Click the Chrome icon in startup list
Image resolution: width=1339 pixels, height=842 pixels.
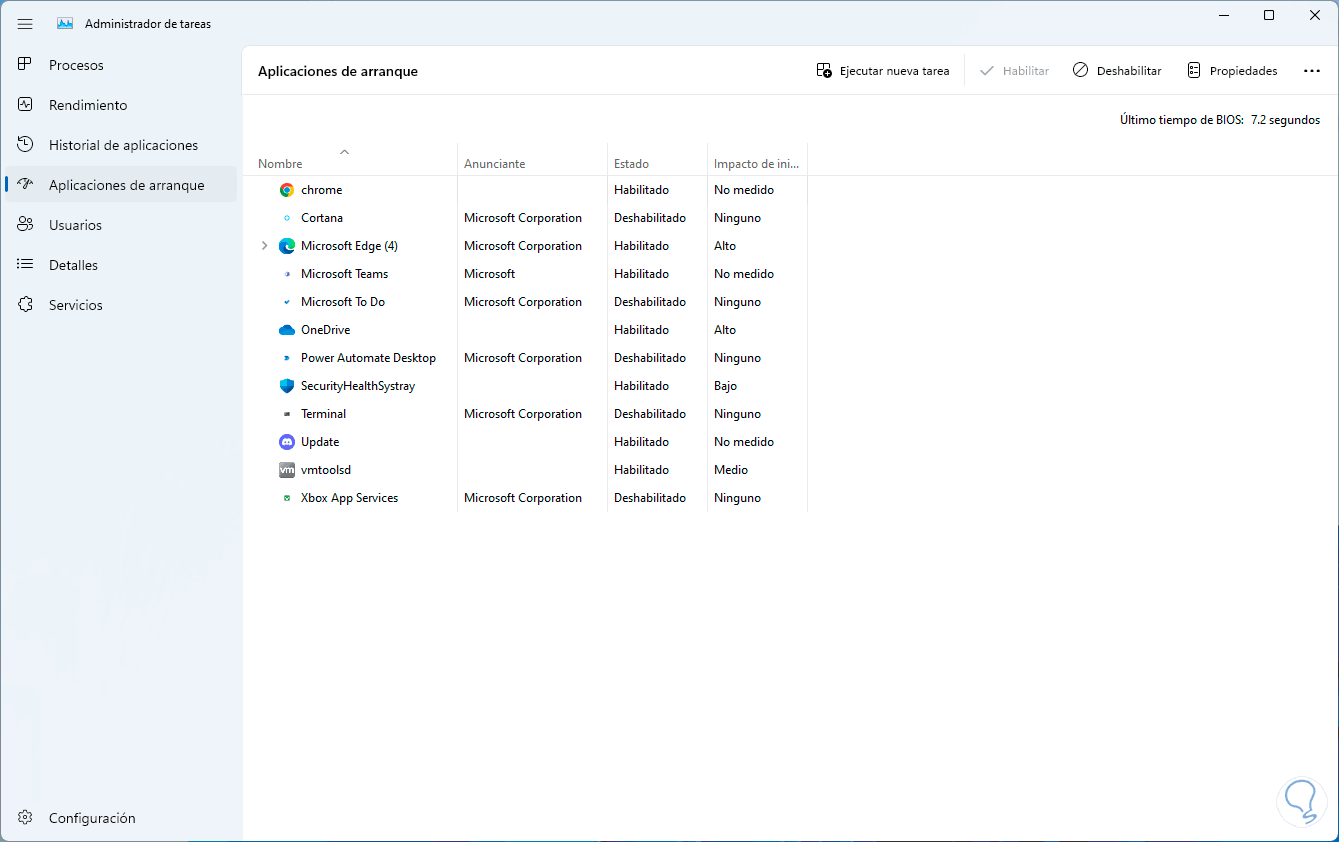(x=287, y=190)
